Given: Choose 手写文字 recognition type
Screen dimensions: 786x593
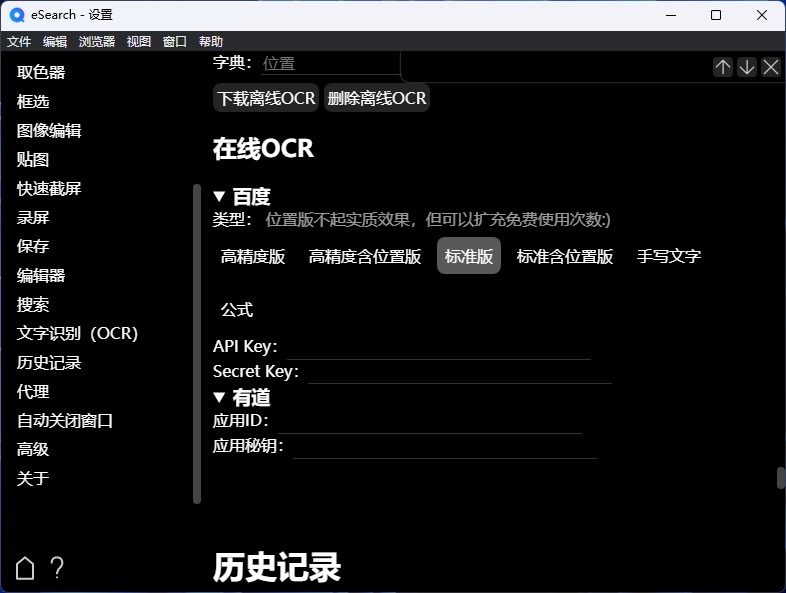Looking at the screenshot, I should (669, 256).
